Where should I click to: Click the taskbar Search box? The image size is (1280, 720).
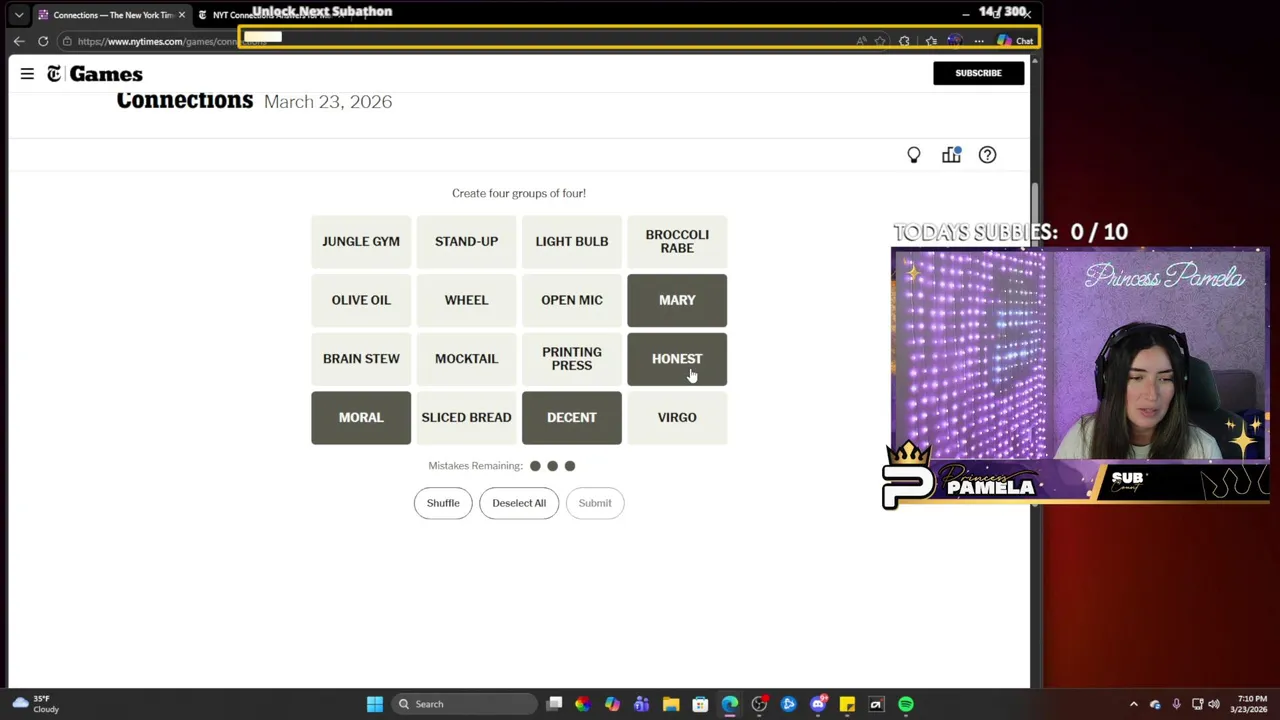coord(465,704)
